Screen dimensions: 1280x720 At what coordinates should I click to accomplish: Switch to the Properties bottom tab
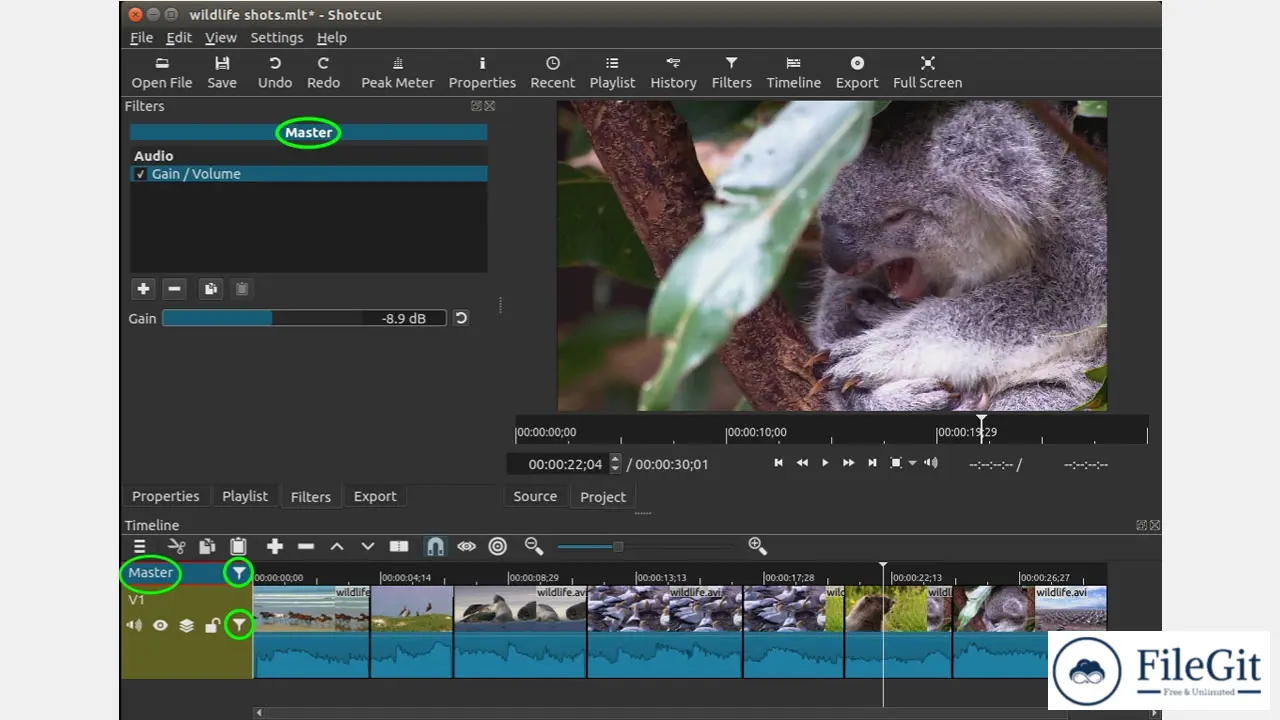tap(166, 496)
